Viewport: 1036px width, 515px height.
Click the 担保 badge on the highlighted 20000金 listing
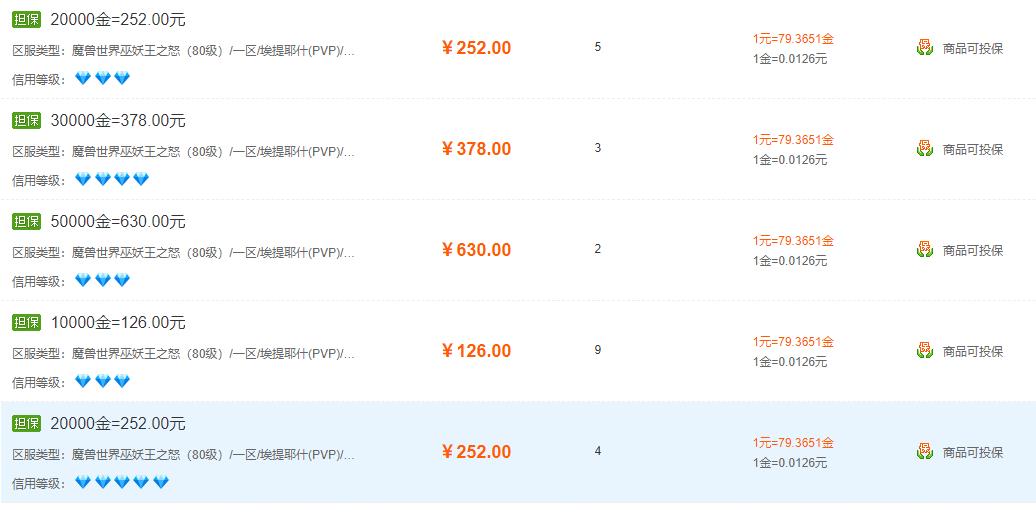tap(26, 424)
